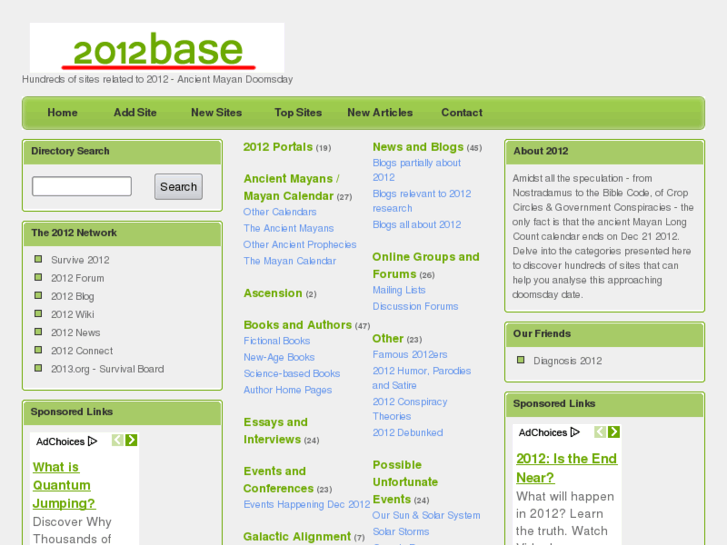Open Blogs relevant to 2012 research
This screenshot has height=545, width=727.
(x=421, y=201)
